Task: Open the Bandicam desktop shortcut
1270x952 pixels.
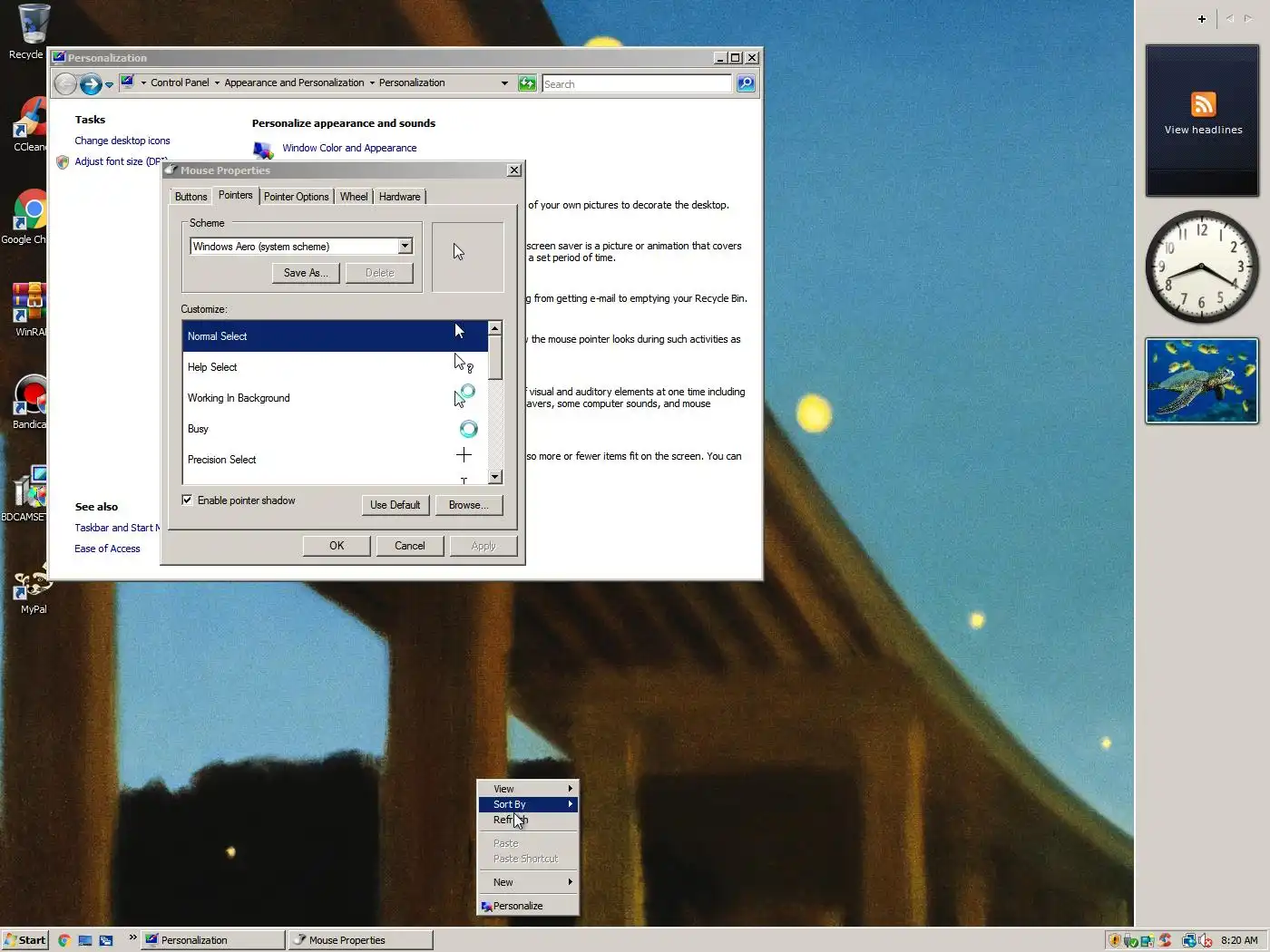Action: coord(29,403)
